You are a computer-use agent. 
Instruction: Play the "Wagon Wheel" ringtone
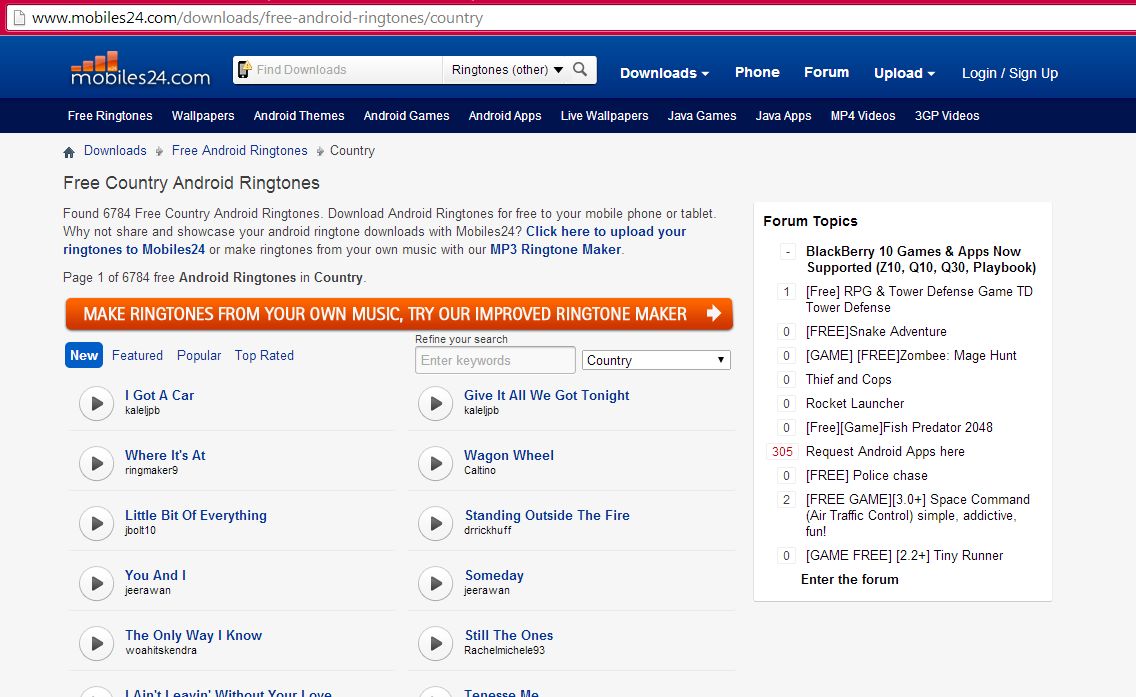coord(435,464)
